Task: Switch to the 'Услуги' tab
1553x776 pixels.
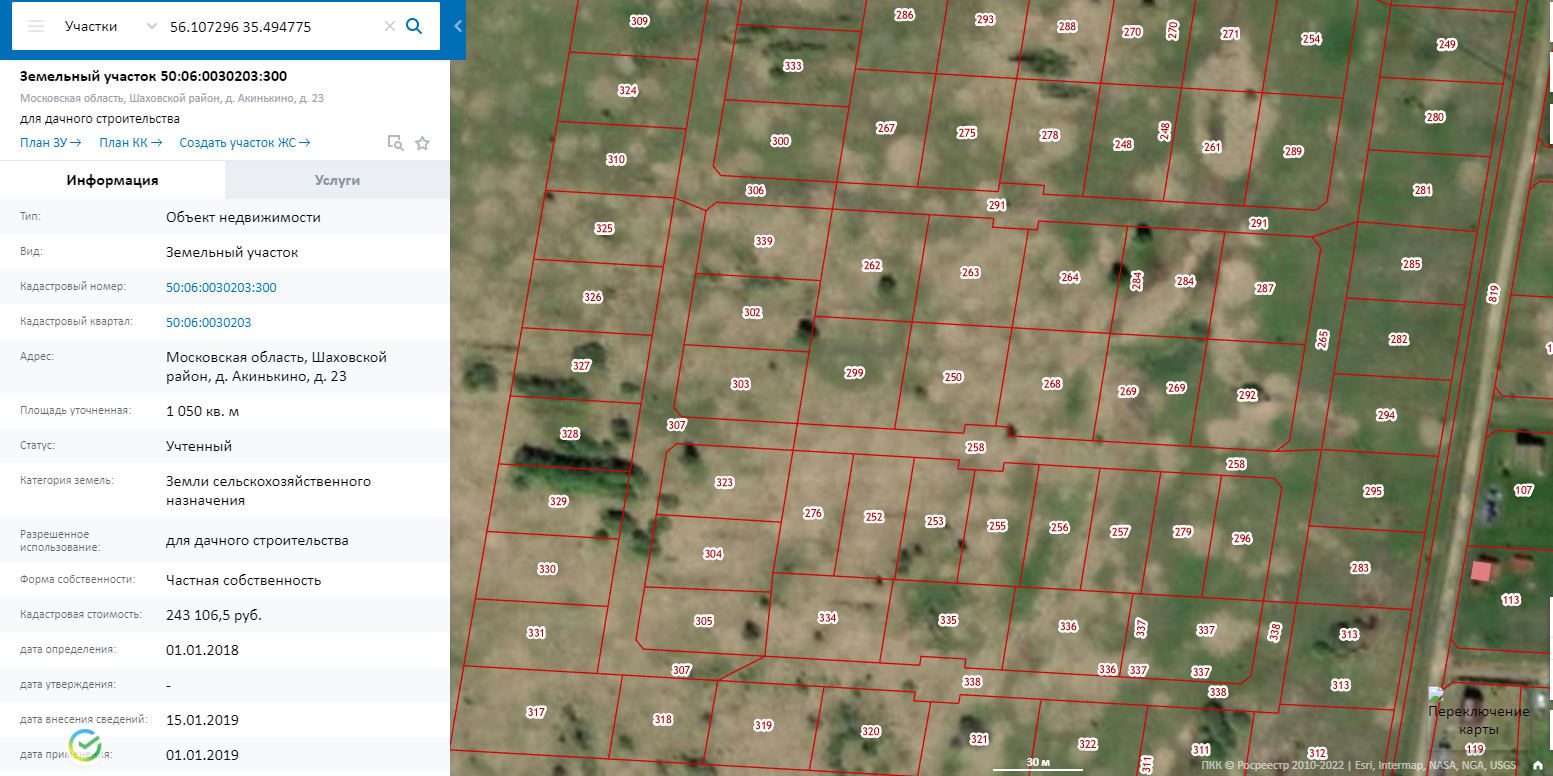Action: [x=337, y=181]
